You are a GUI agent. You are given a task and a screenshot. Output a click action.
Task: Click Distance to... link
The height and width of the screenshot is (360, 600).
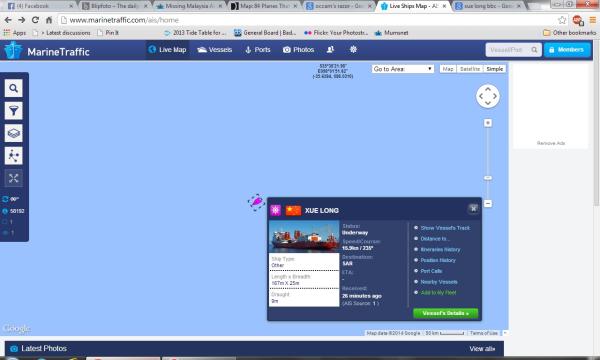[x=435, y=239]
